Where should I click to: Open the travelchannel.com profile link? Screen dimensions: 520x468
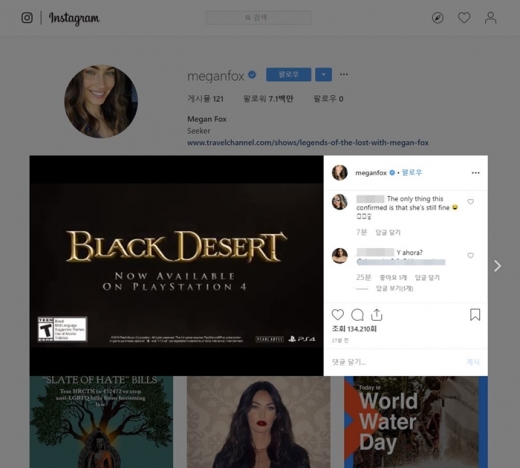[308, 143]
